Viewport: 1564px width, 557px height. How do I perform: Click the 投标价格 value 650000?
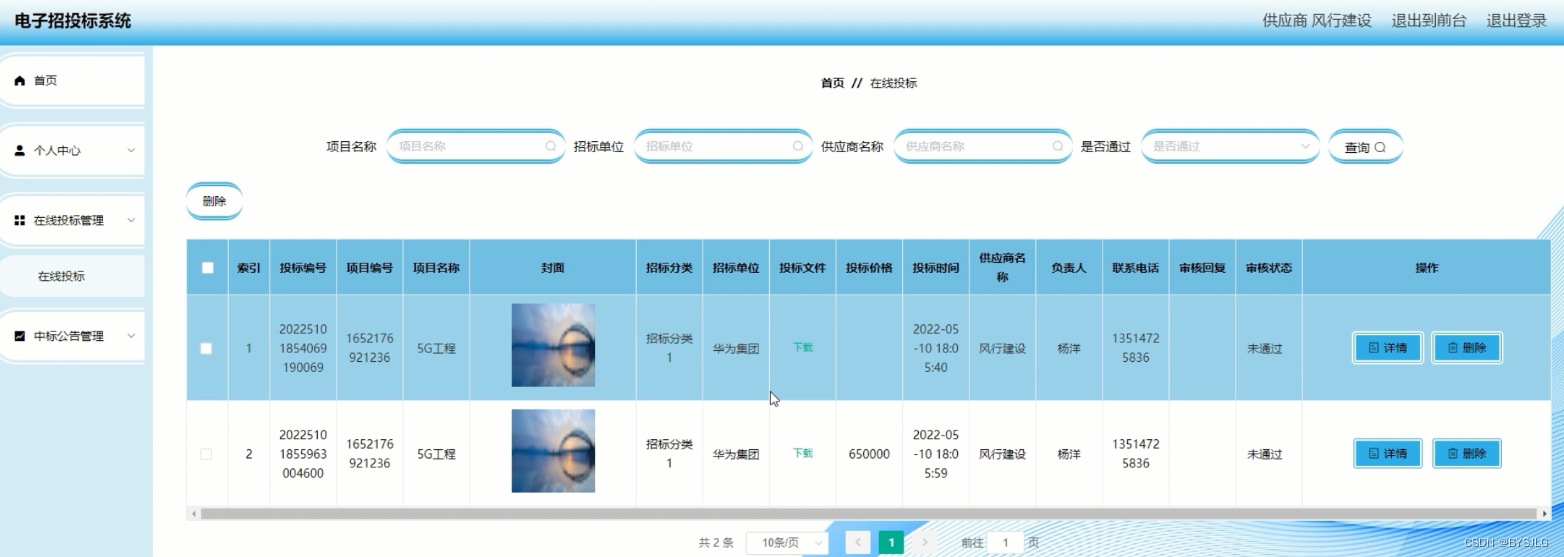pos(869,454)
